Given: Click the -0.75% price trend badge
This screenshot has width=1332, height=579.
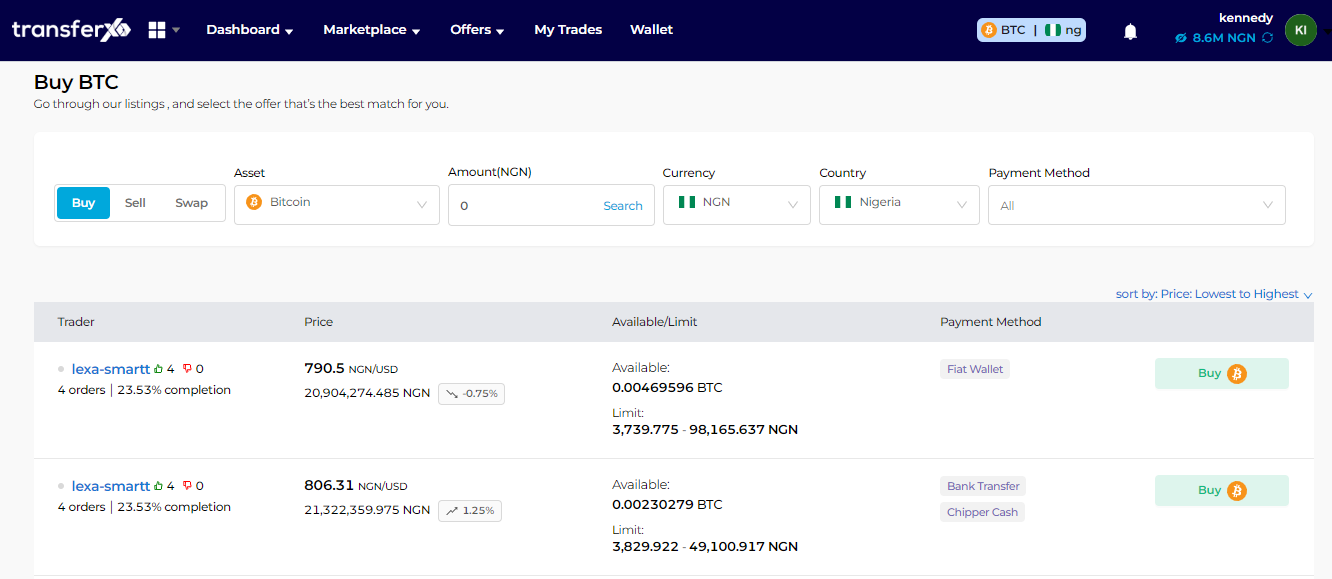Looking at the screenshot, I should pyautogui.click(x=472, y=394).
